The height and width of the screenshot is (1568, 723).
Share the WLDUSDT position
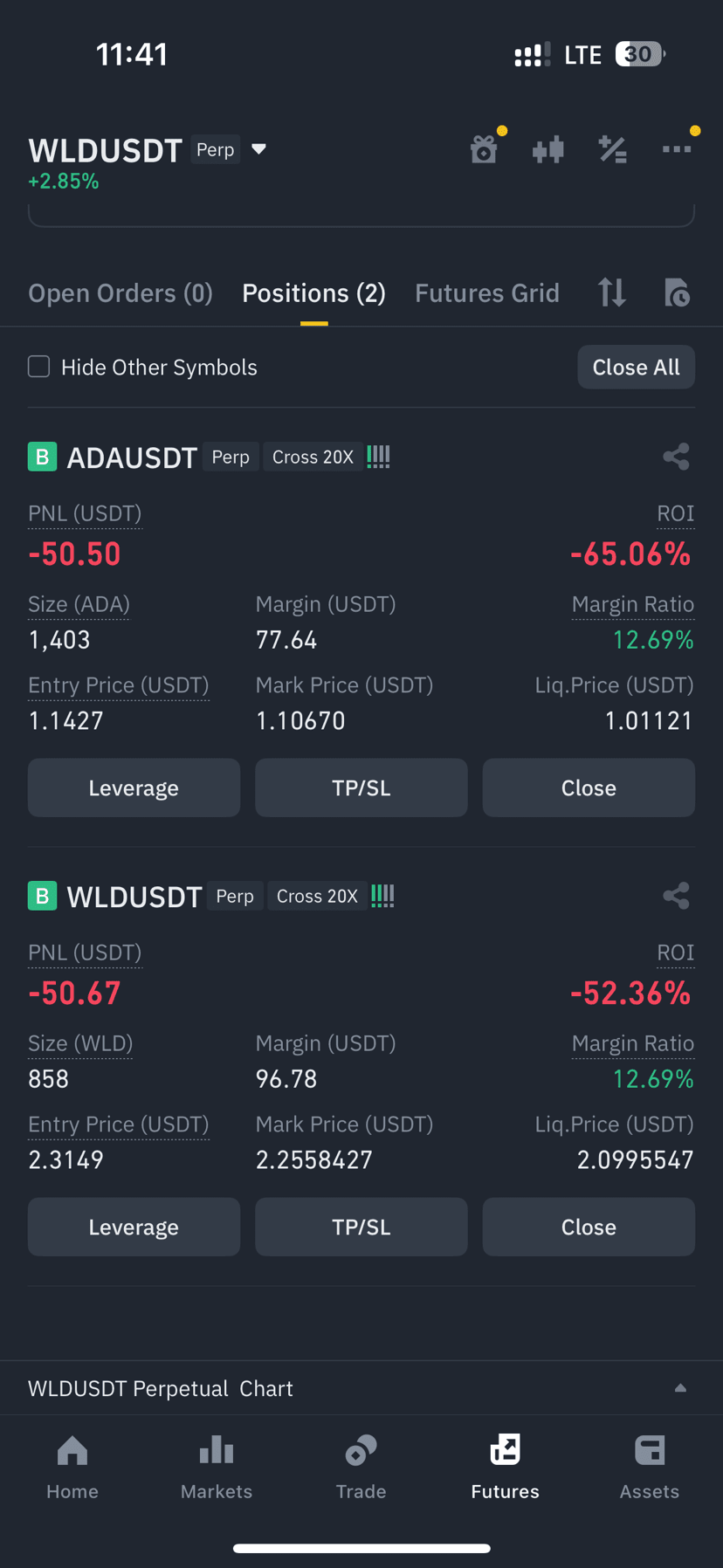(x=677, y=896)
